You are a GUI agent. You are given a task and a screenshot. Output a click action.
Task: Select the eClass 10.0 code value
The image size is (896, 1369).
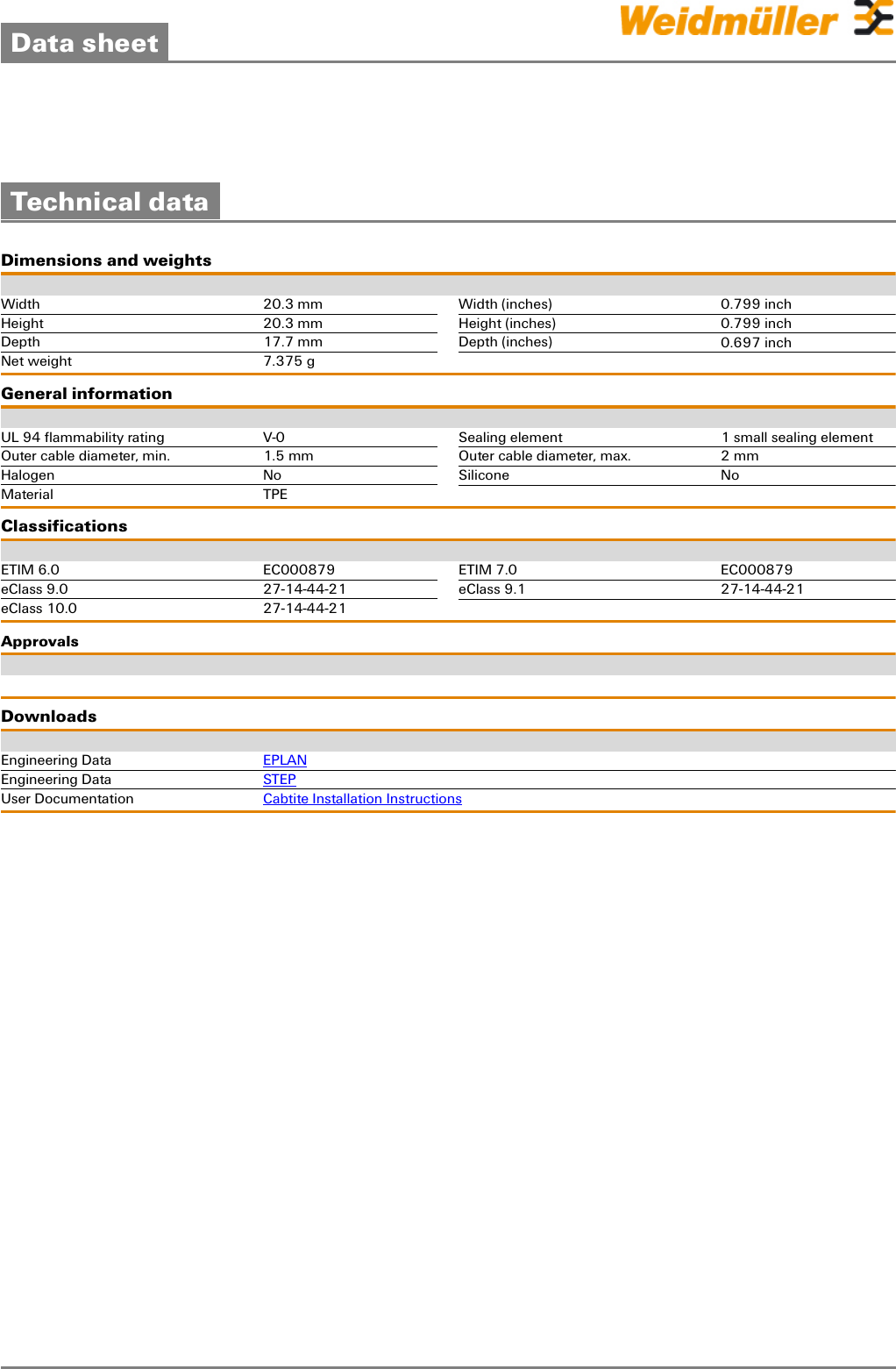coord(304,609)
